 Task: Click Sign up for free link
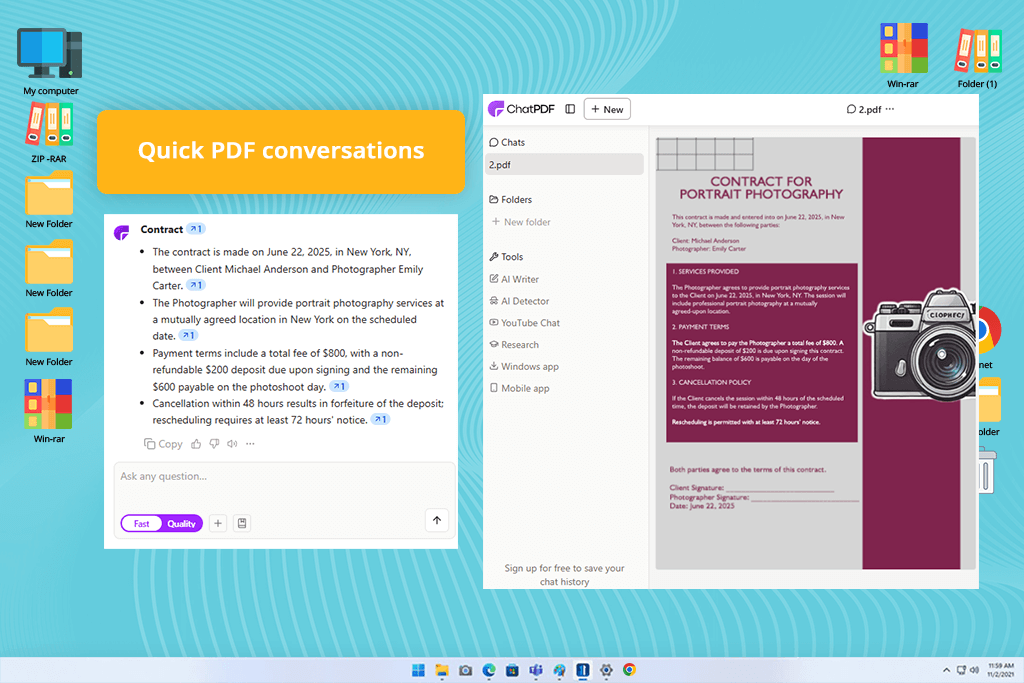tap(564, 575)
